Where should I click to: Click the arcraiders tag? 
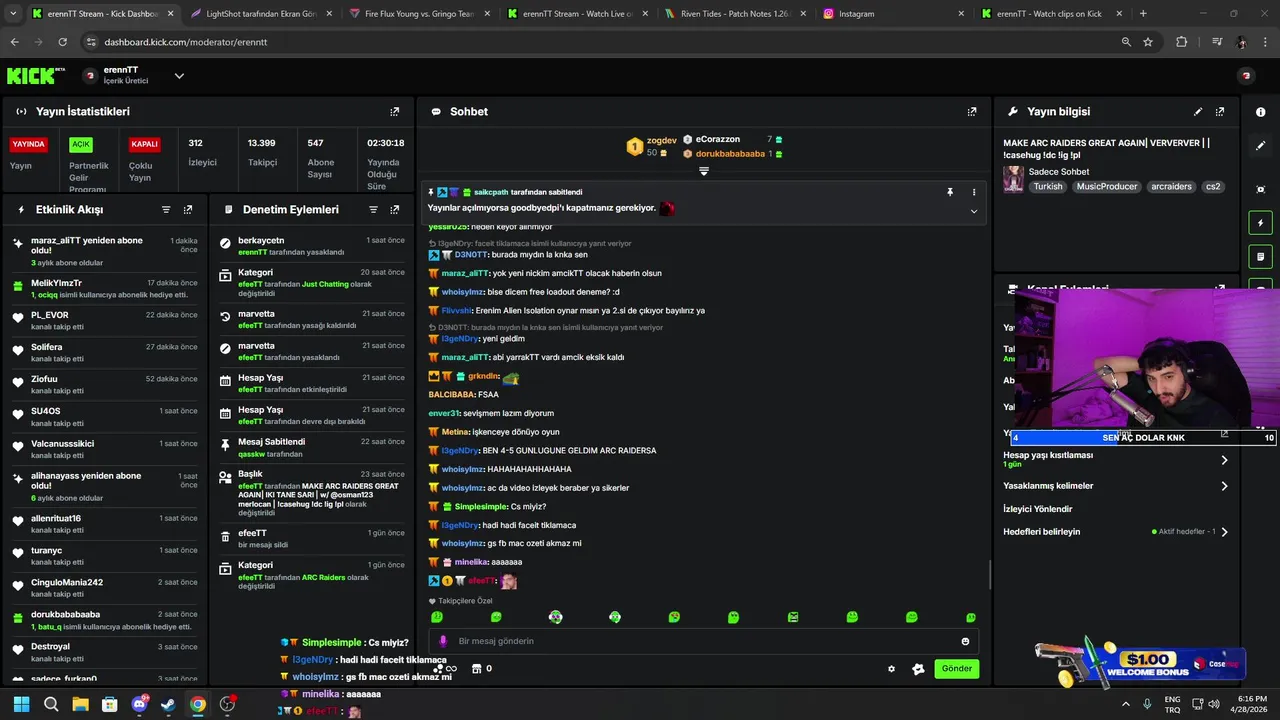[1171, 187]
